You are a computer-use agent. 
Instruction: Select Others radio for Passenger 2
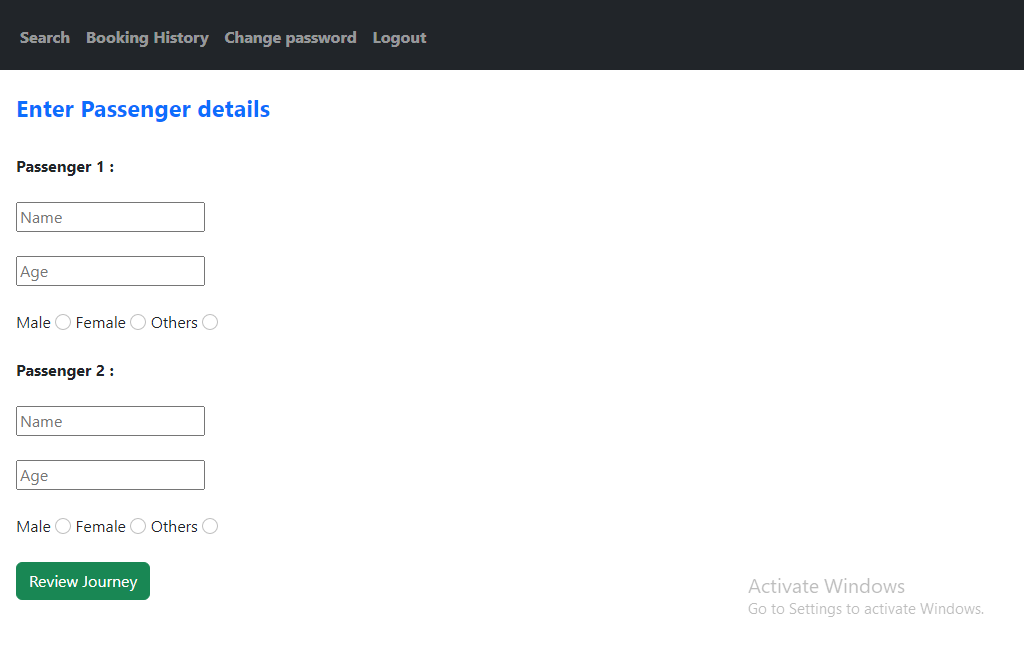pyautogui.click(x=210, y=526)
